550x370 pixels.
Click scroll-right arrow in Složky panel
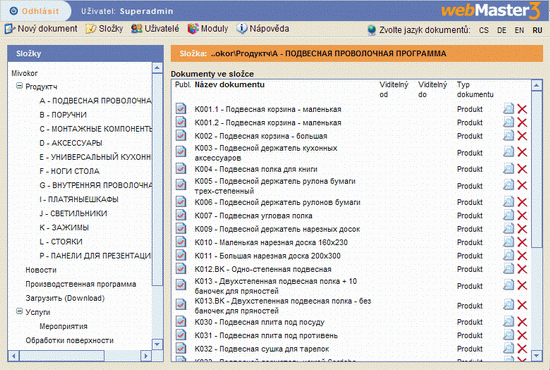coord(146,356)
